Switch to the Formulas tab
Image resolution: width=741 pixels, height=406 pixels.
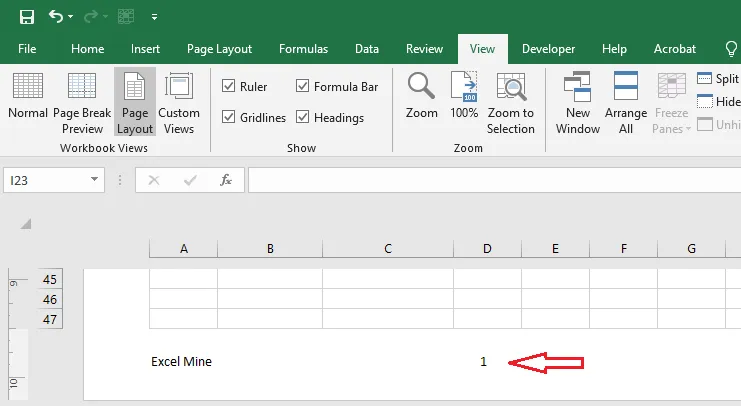303,49
